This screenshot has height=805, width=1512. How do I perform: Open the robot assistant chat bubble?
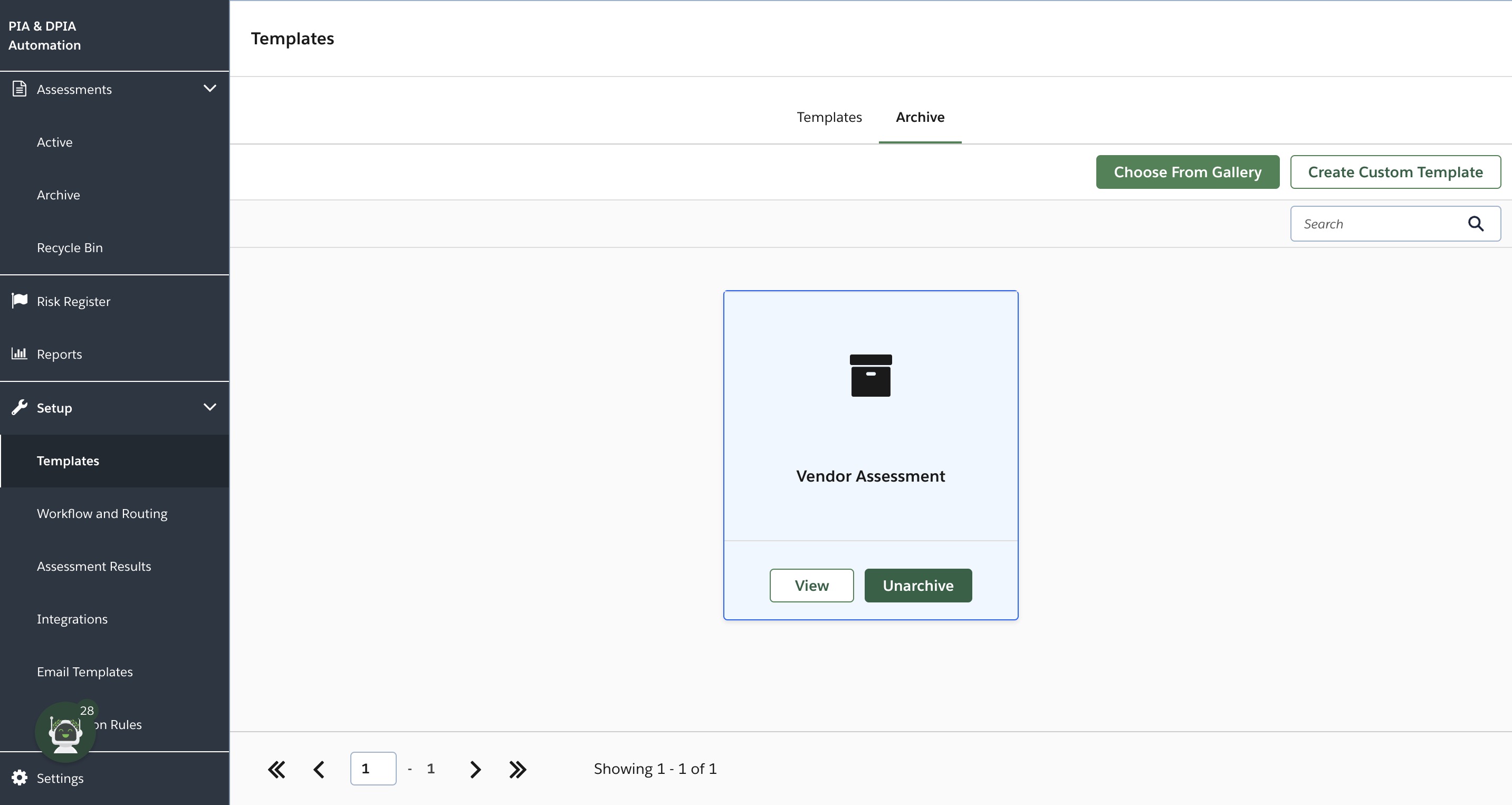pos(65,732)
